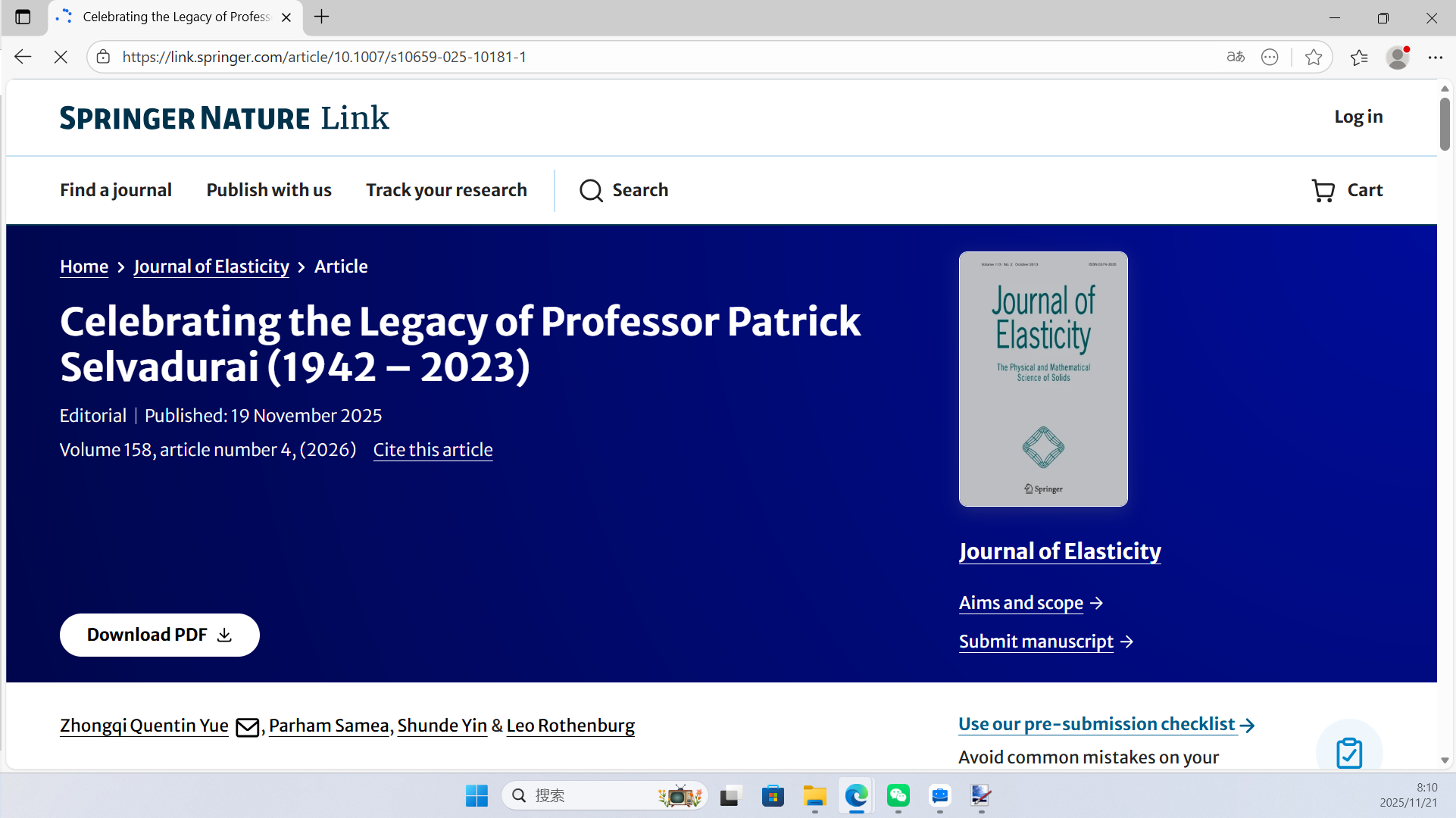Open Cite this article link
1456x818 pixels.
tap(433, 450)
